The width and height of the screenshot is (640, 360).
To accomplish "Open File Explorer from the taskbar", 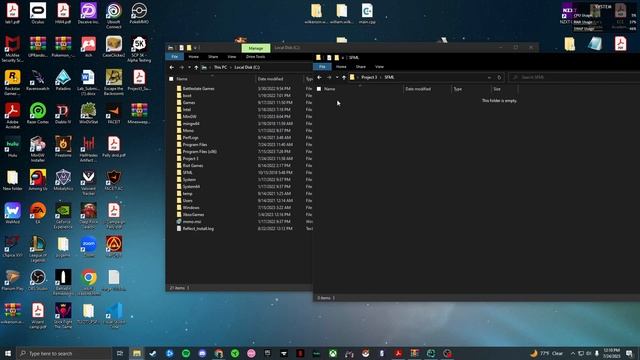I will point(137,353).
